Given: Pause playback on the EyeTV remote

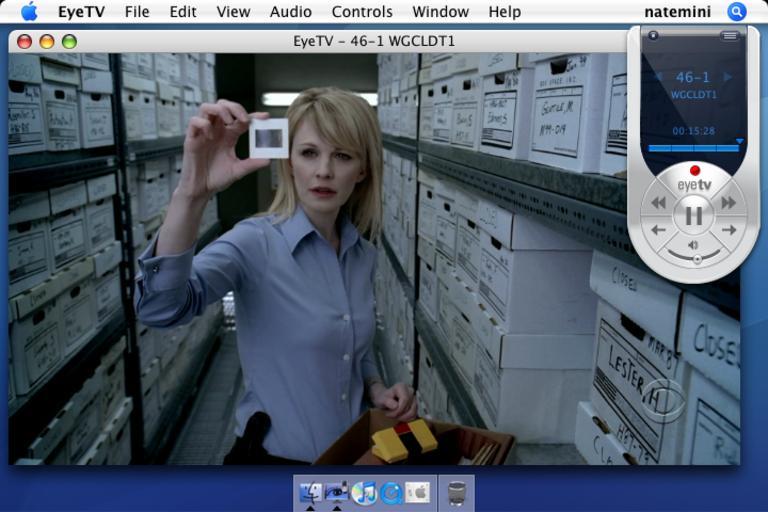Looking at the screenshot, I should click(x=693, y=215).
